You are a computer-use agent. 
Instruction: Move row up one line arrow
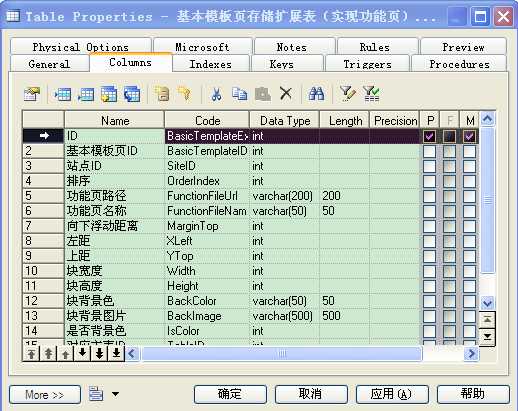coord(65,354)
